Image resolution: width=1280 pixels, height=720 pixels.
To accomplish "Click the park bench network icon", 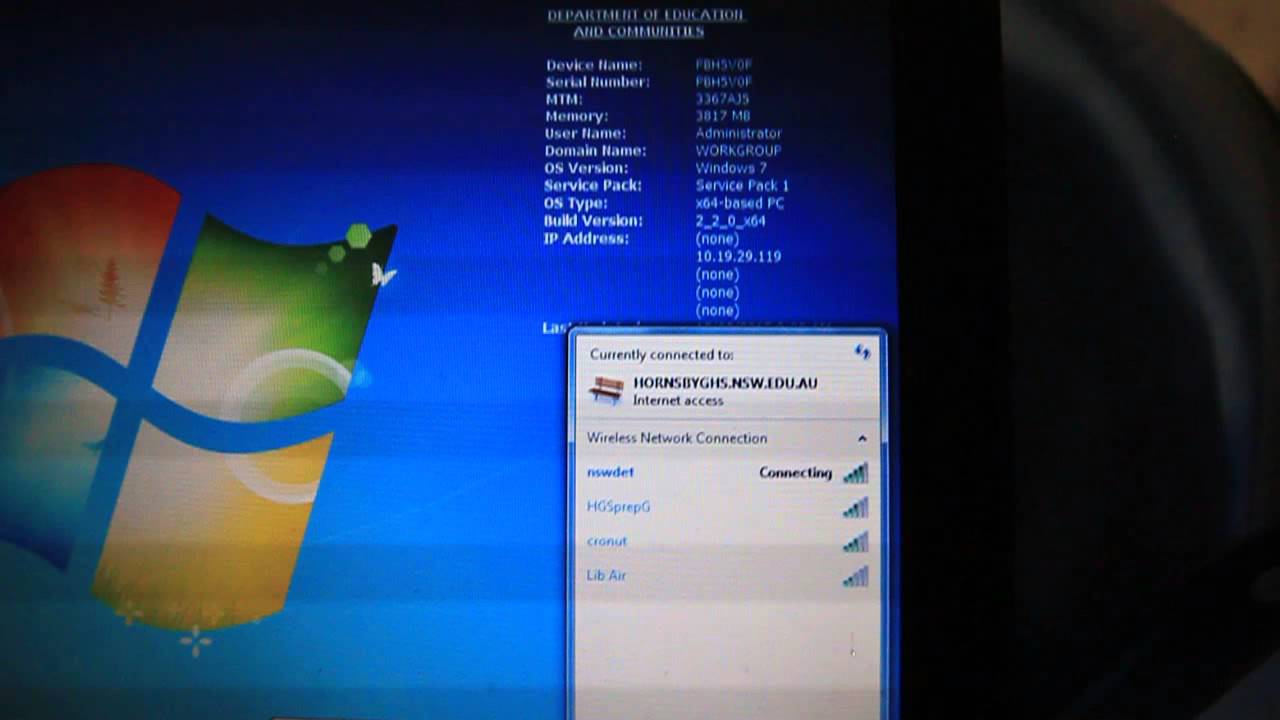I will pos(606,390).
